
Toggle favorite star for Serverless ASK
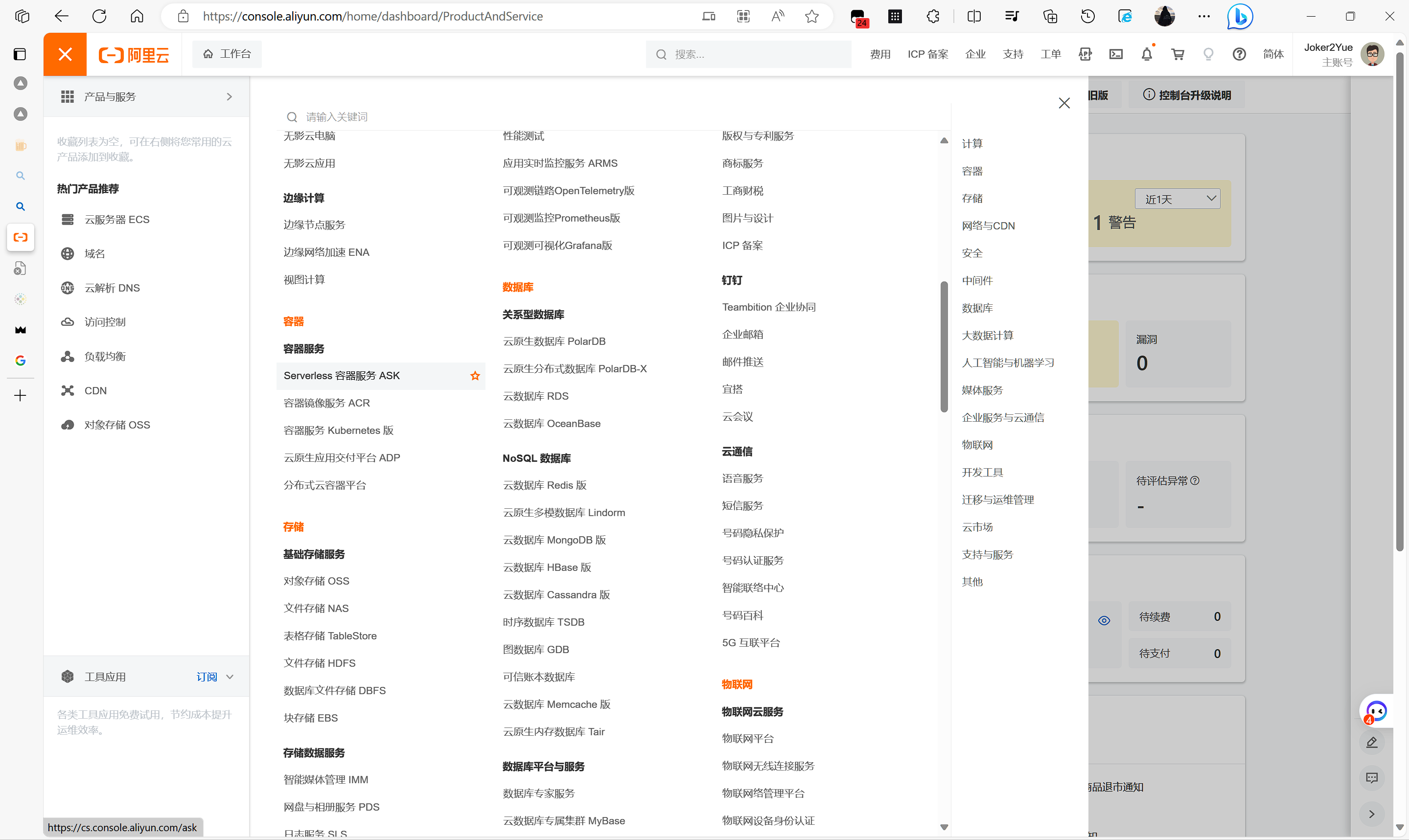[475, 376]
